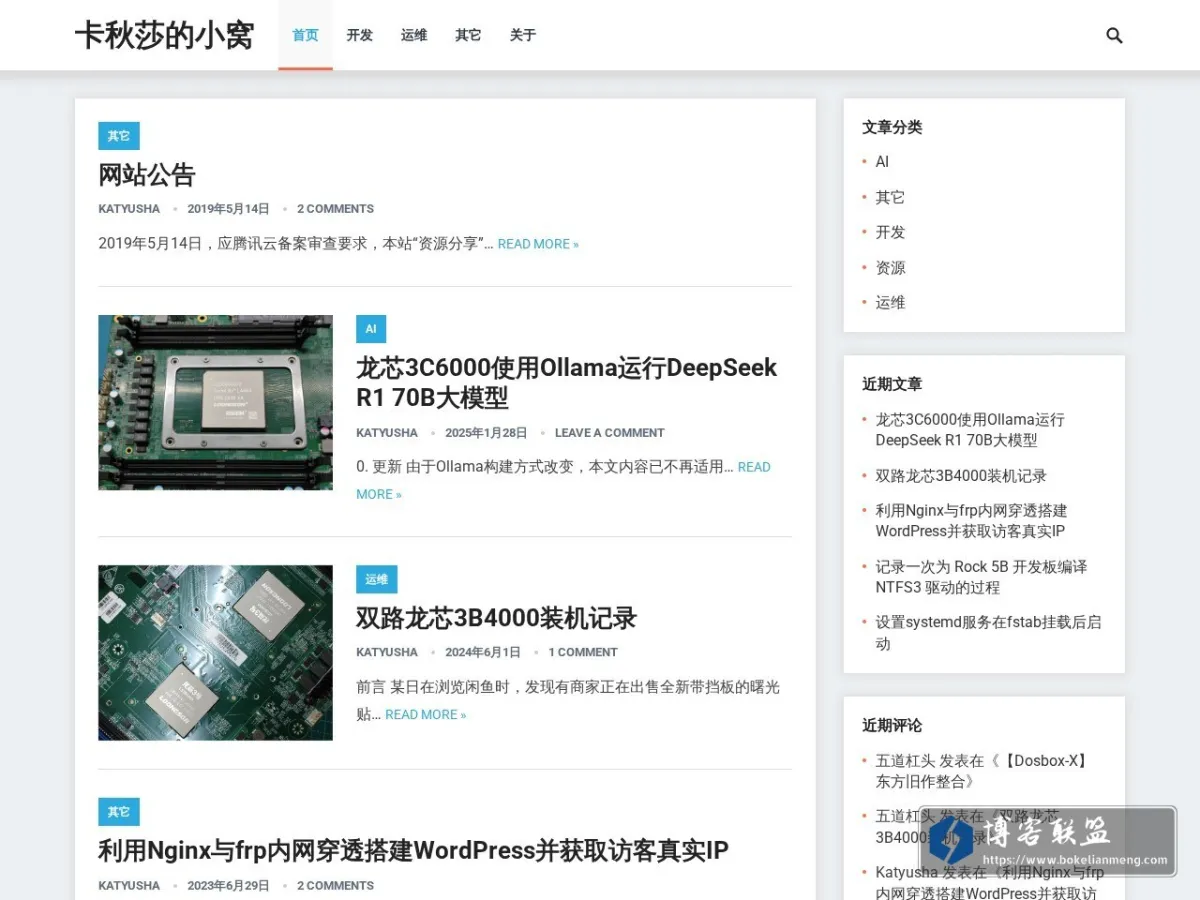Image resolution: width=1200 pixels, height=900 pixels.
Task: Open recent post 龙芯3C6000使用Ollama运行 in sidebar
Action: (970, 430)
